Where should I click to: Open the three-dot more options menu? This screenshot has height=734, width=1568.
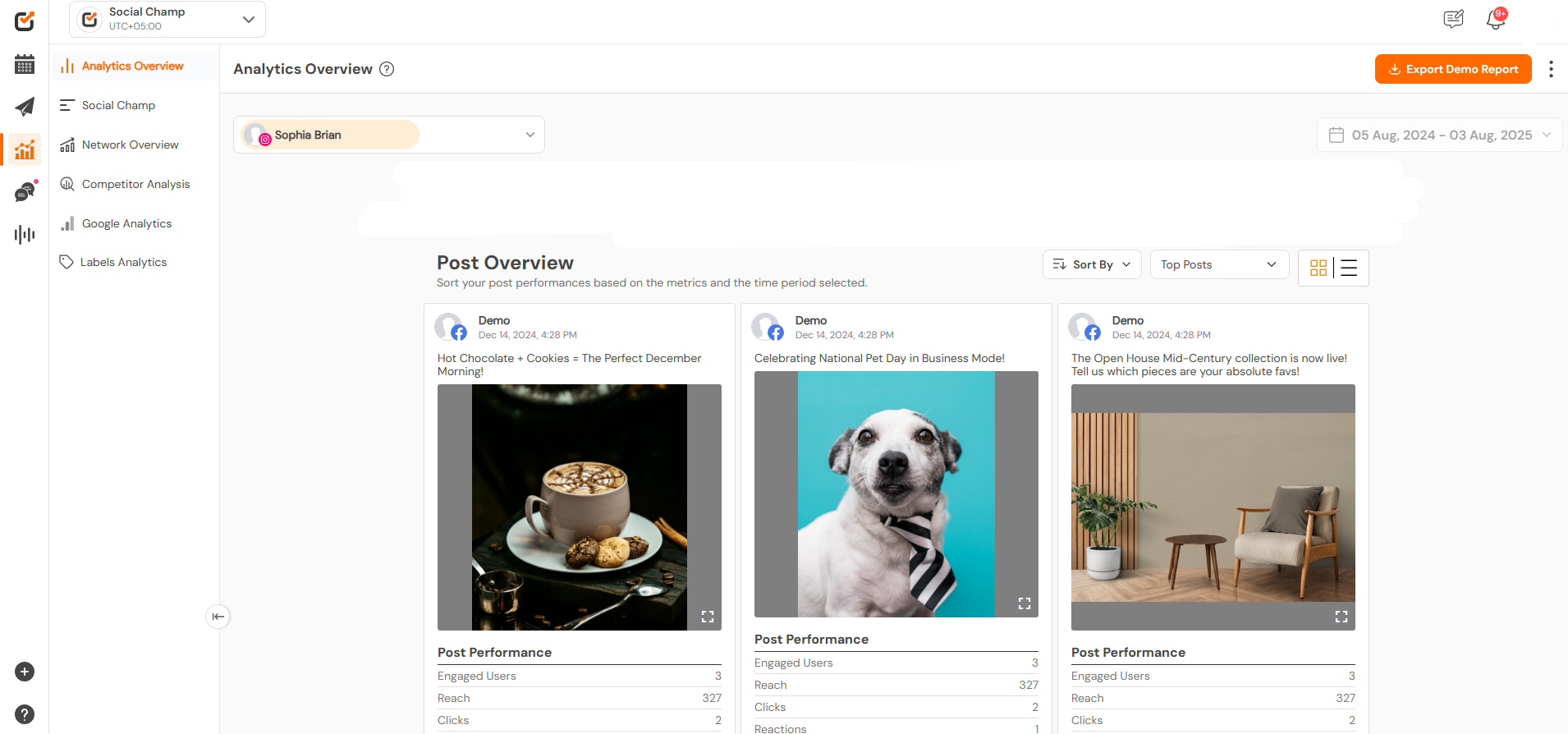(x=1551, y=69)
